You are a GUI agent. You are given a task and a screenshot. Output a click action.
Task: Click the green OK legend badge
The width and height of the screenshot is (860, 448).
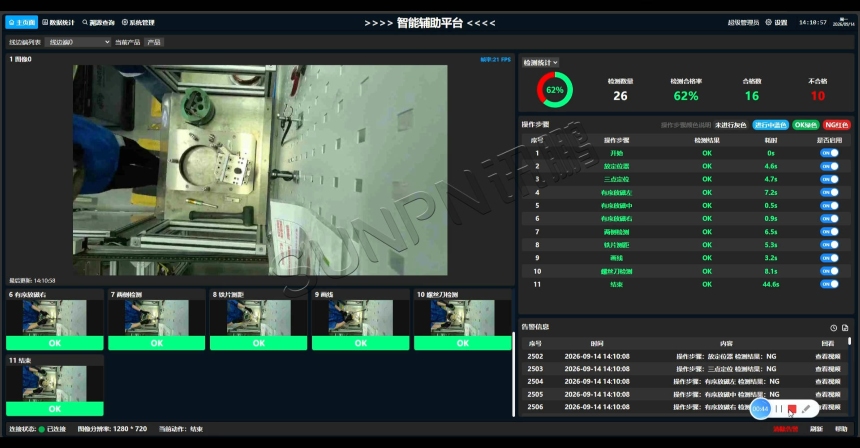click(x=805, y=125)
